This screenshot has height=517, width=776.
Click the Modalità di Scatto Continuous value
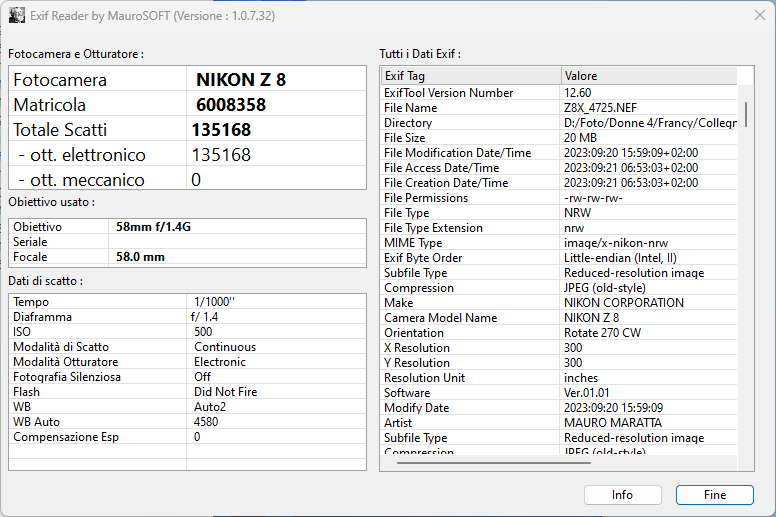pyautogui.click(x=225, y=347)
